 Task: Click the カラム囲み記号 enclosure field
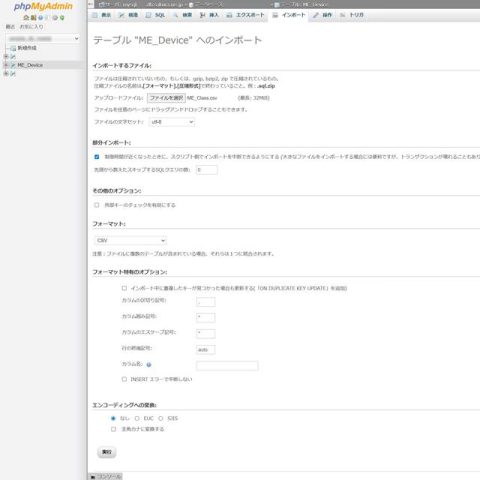coord(206,318)
